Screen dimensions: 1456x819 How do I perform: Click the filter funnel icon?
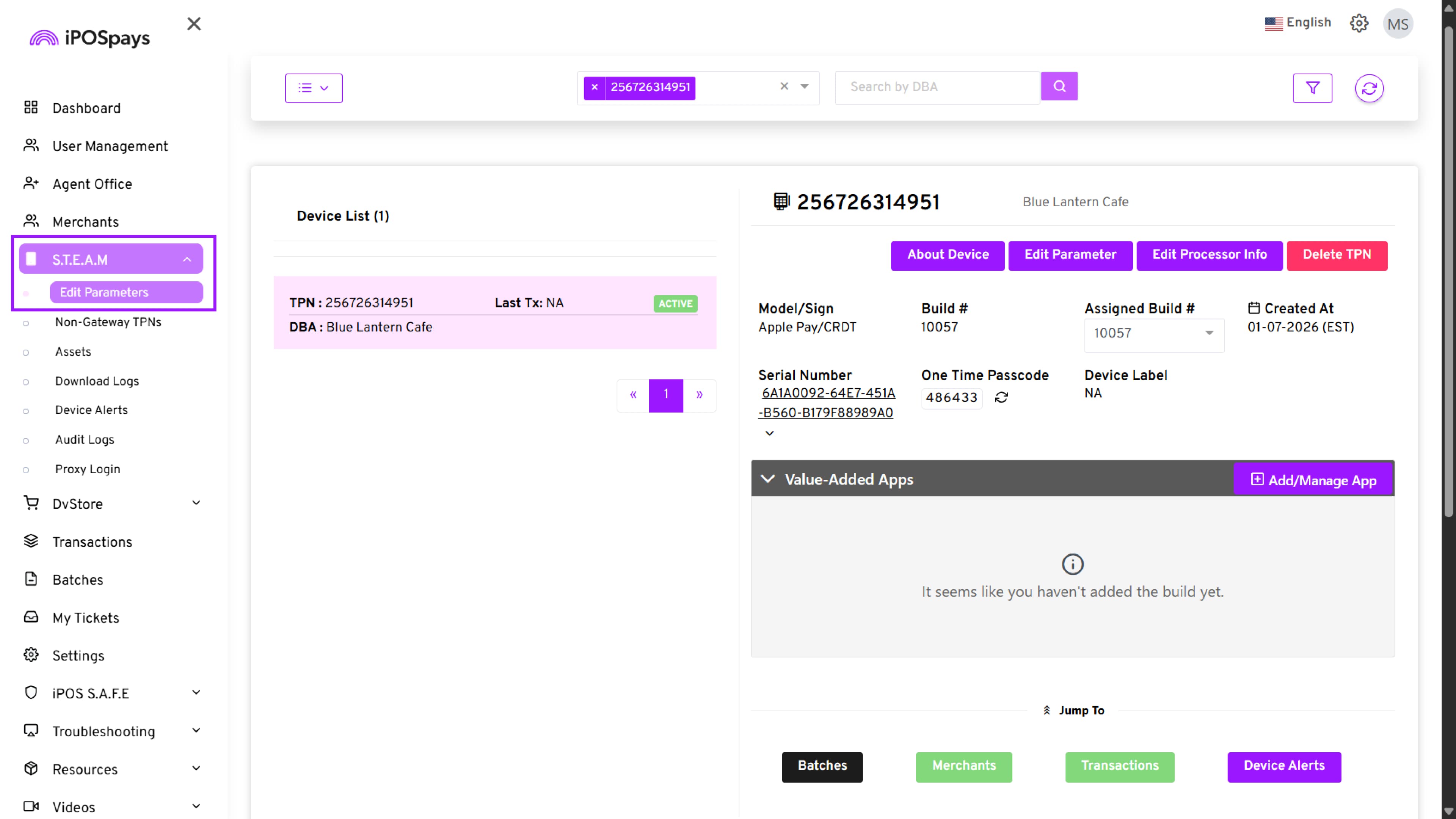(x=1312, y=88)
